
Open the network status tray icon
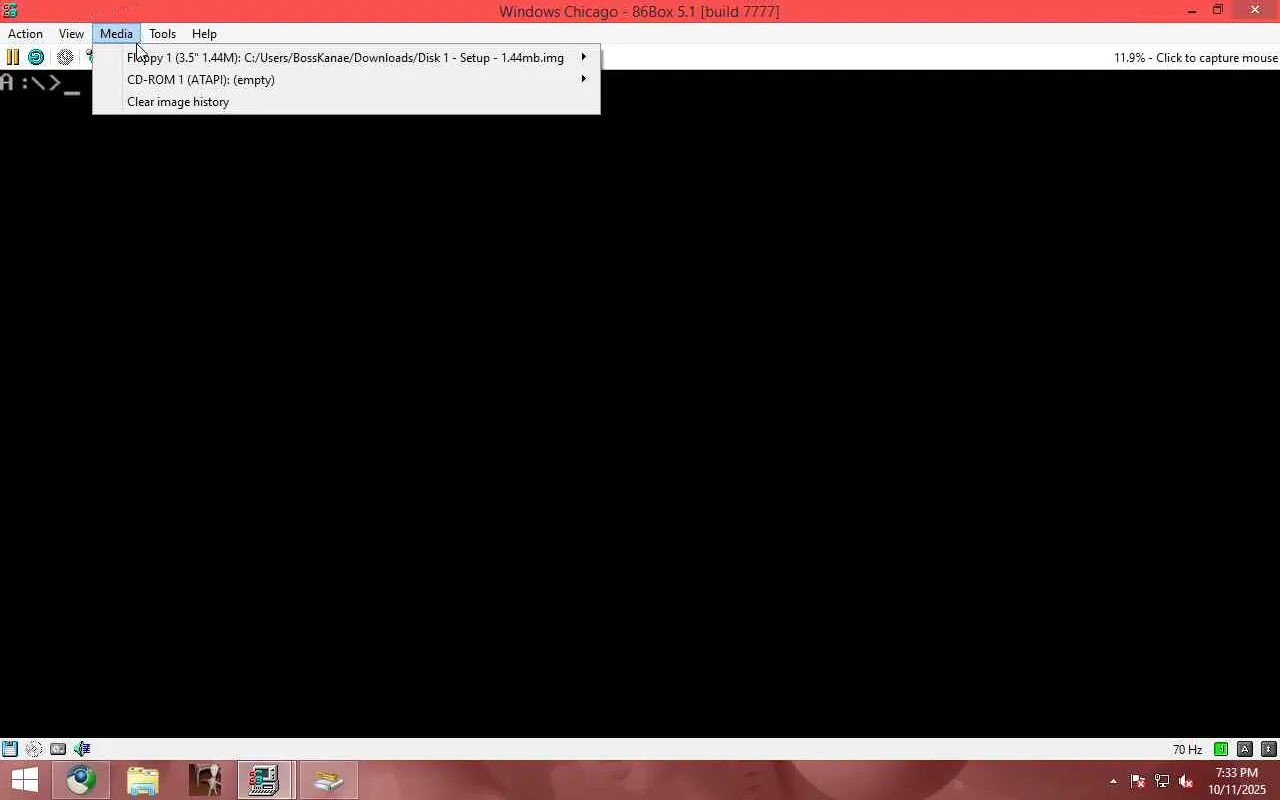point(1162,781)
